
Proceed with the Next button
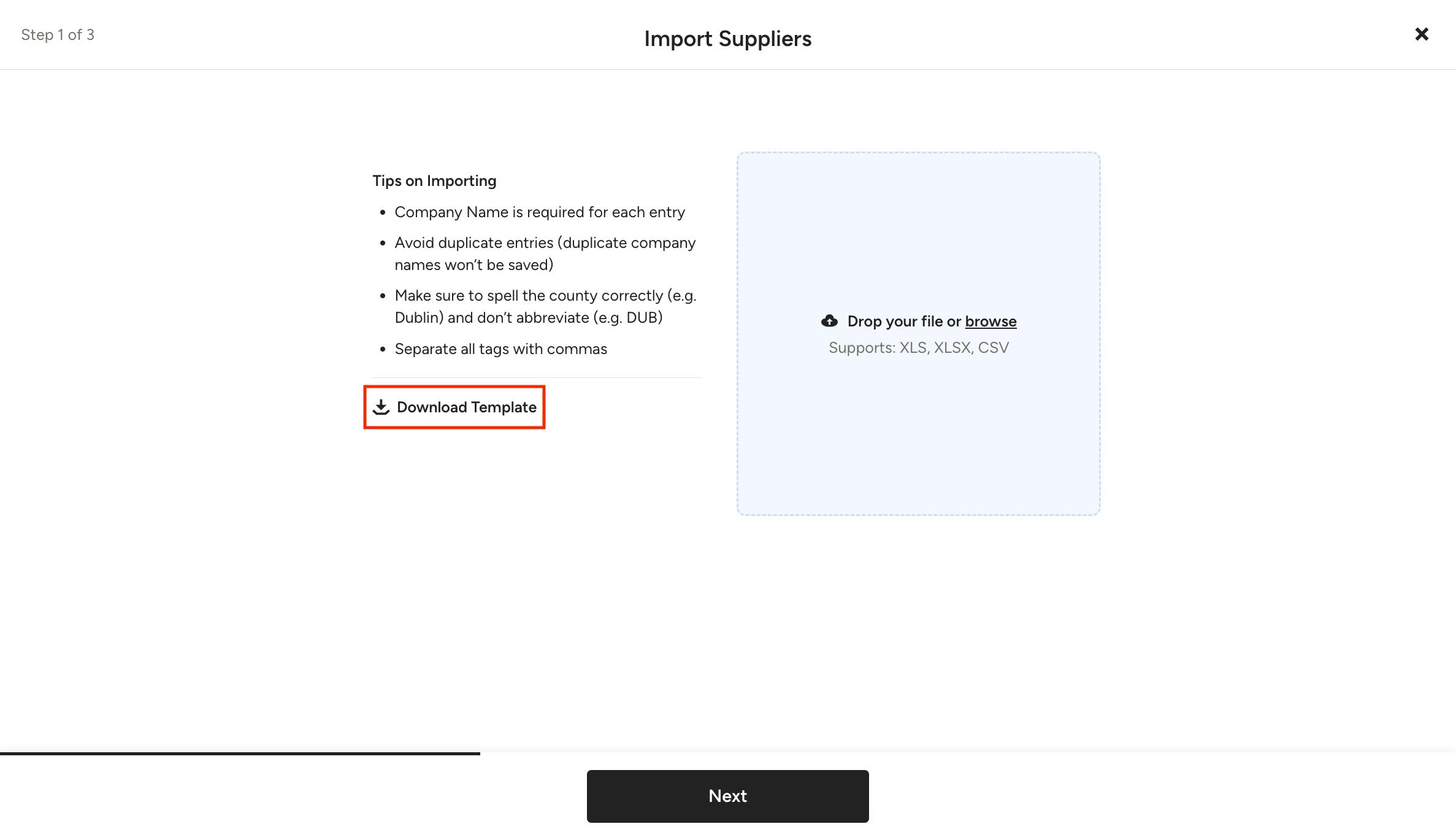pyautogui.click(x=727, y=796)
